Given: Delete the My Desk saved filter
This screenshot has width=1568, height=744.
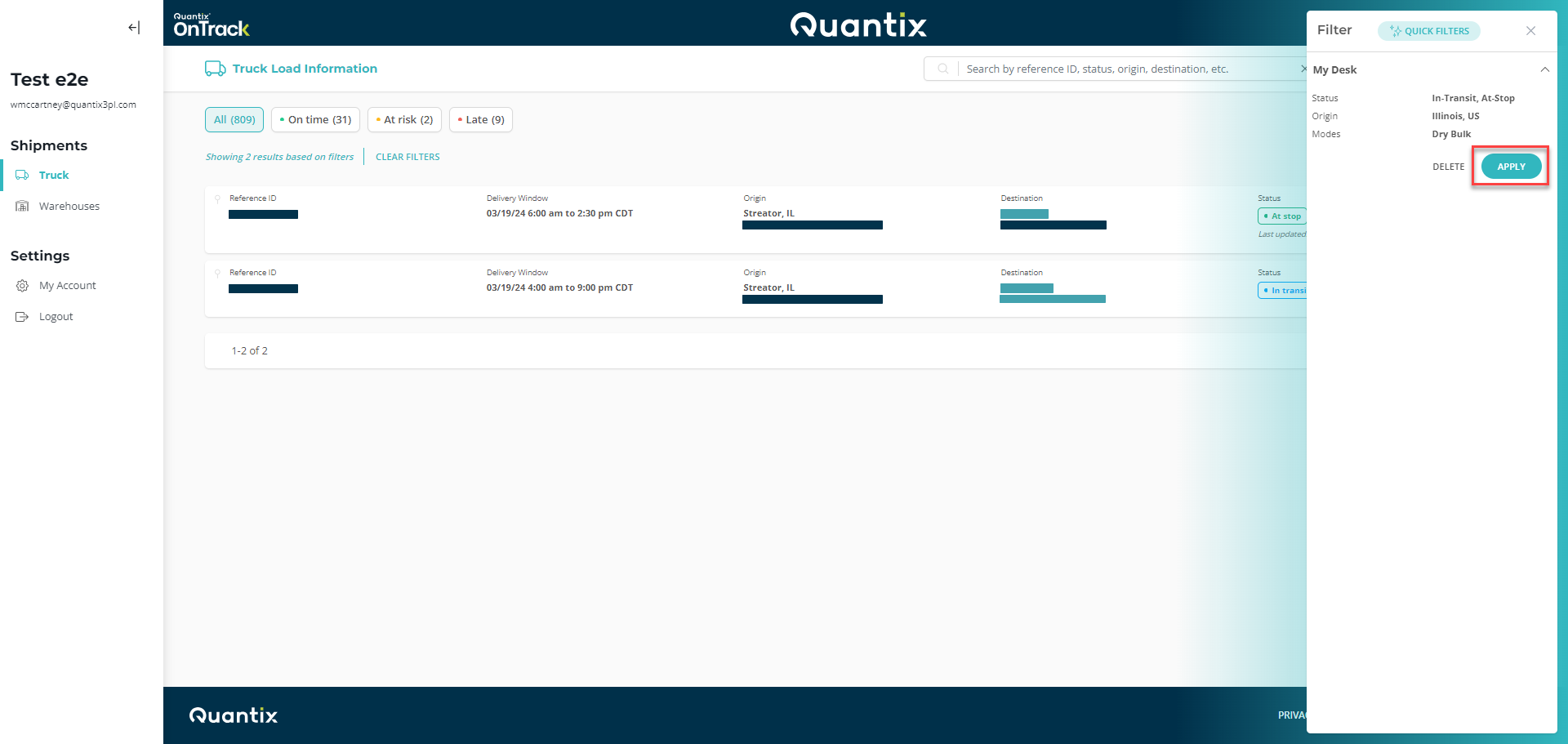Looking at the screenshot, I should coord(1448,167).
